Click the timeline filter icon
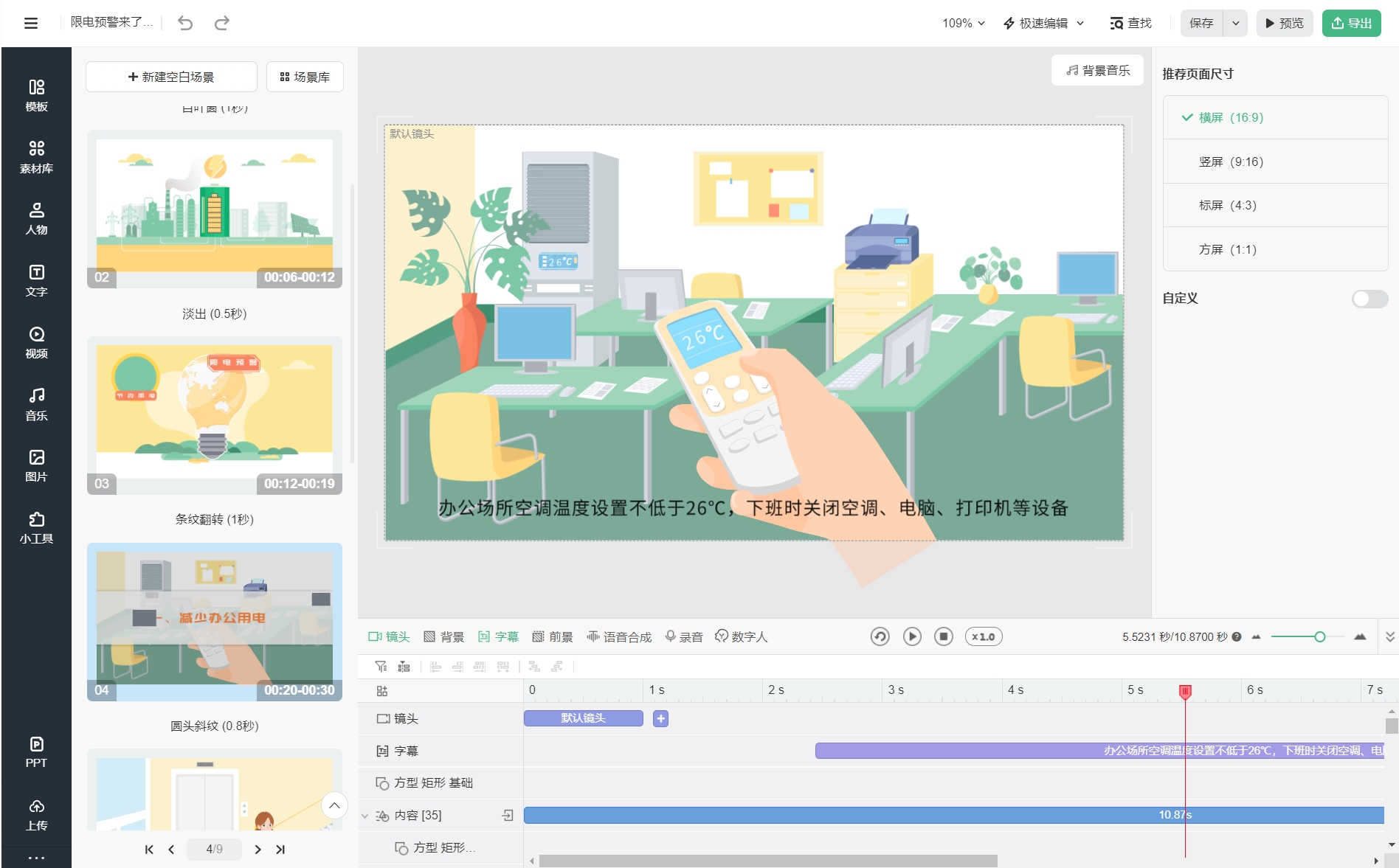Screen dimensions: 1399x868 tap(381, 667)
